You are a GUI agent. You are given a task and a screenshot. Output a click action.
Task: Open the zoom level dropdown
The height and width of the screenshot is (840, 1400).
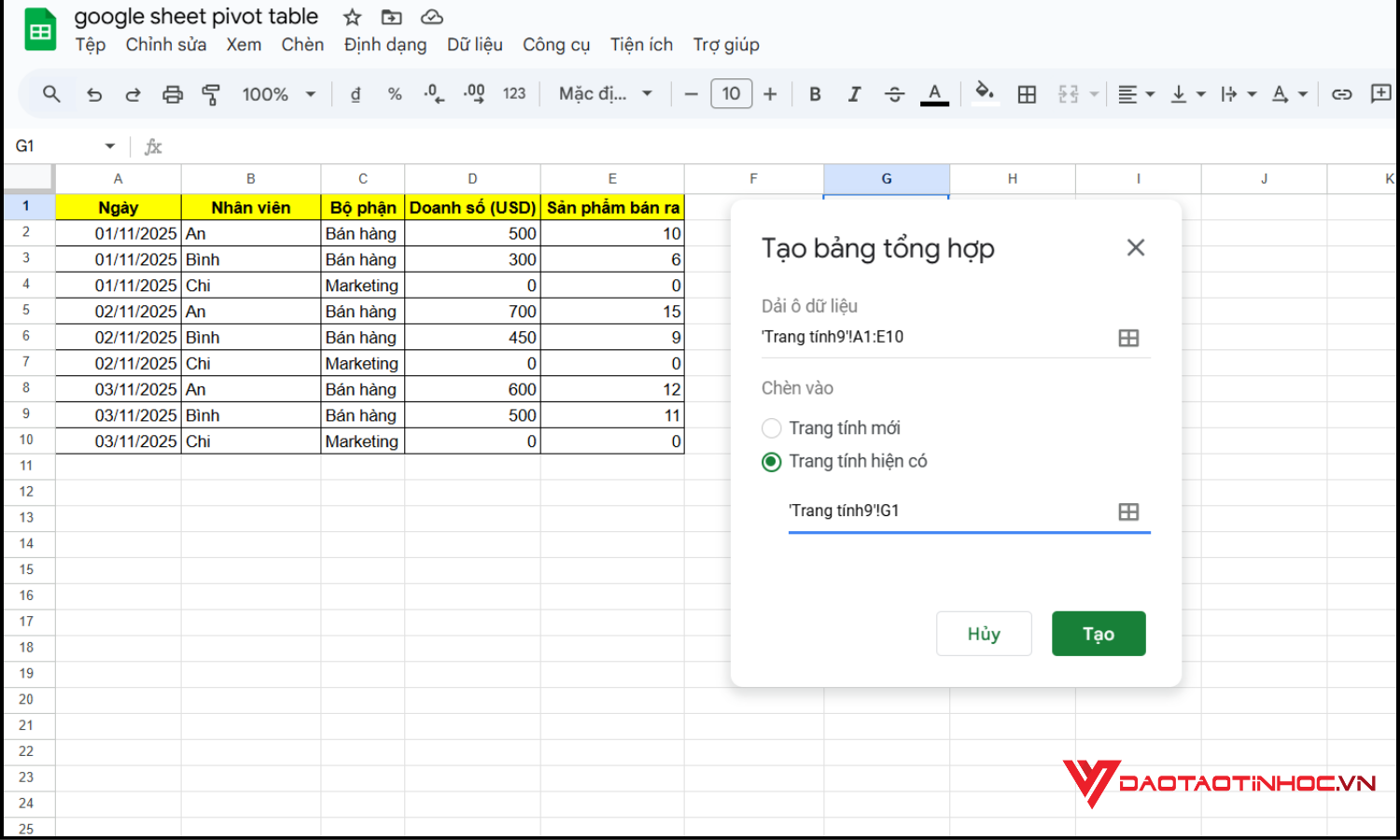(x=277, y=93)
